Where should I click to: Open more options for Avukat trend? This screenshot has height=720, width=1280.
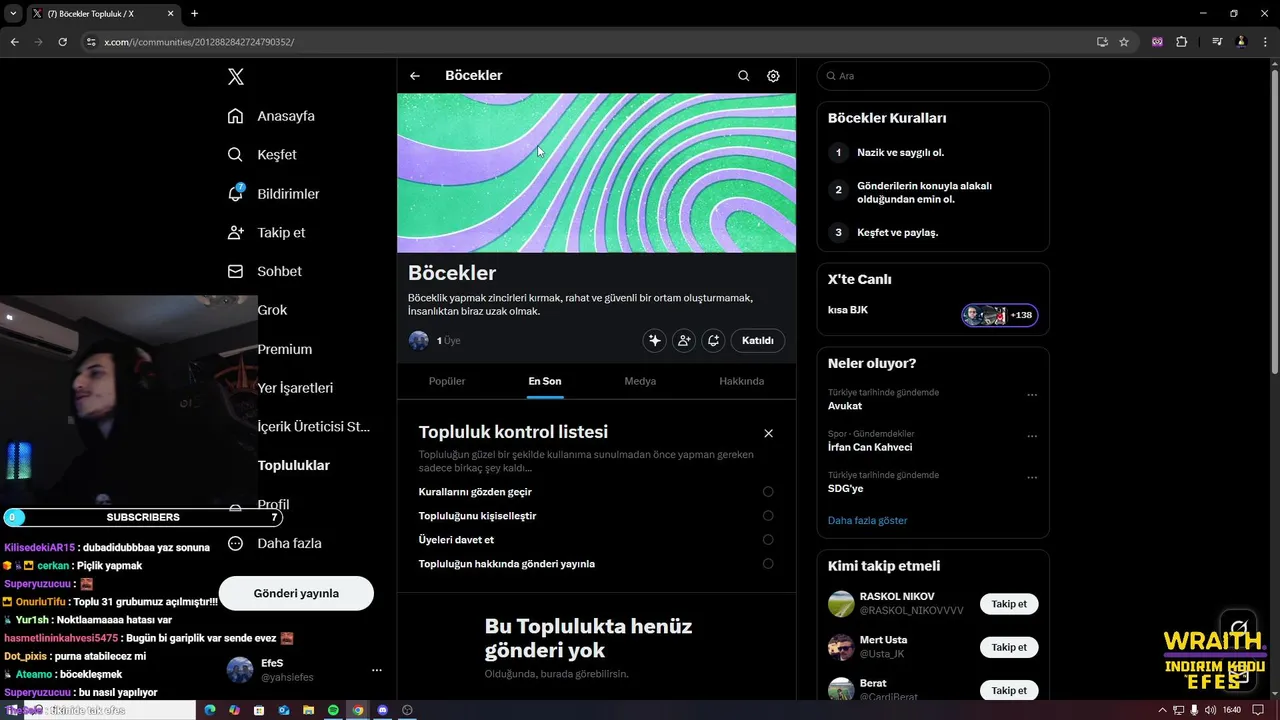coord(1032,395)
